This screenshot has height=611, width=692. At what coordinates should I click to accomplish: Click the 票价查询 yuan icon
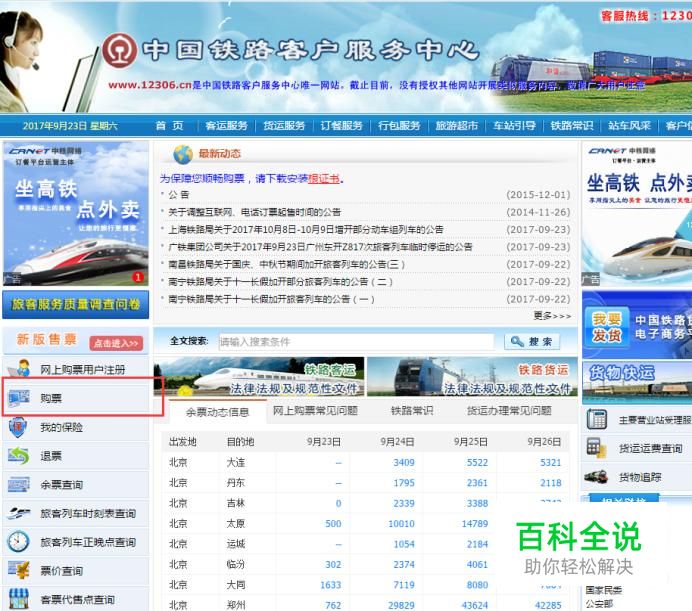pos(19,570)
